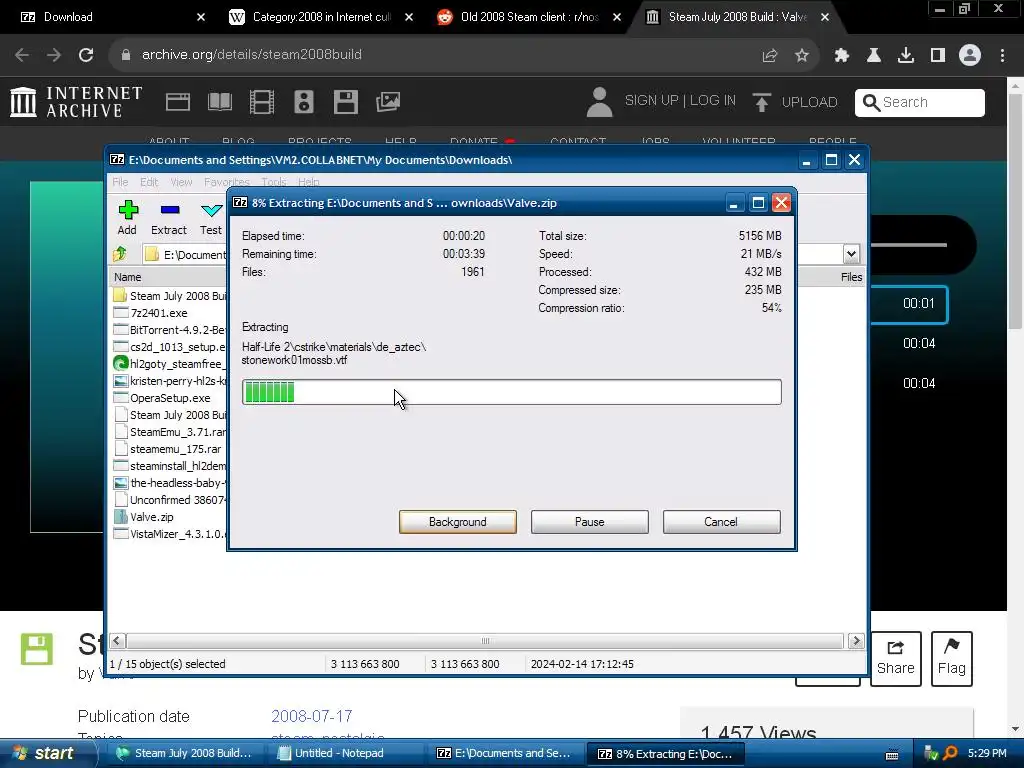This screenshot has width=1024, height=768.
Task: Click the UPLOAD link
Action: point(809,102)
